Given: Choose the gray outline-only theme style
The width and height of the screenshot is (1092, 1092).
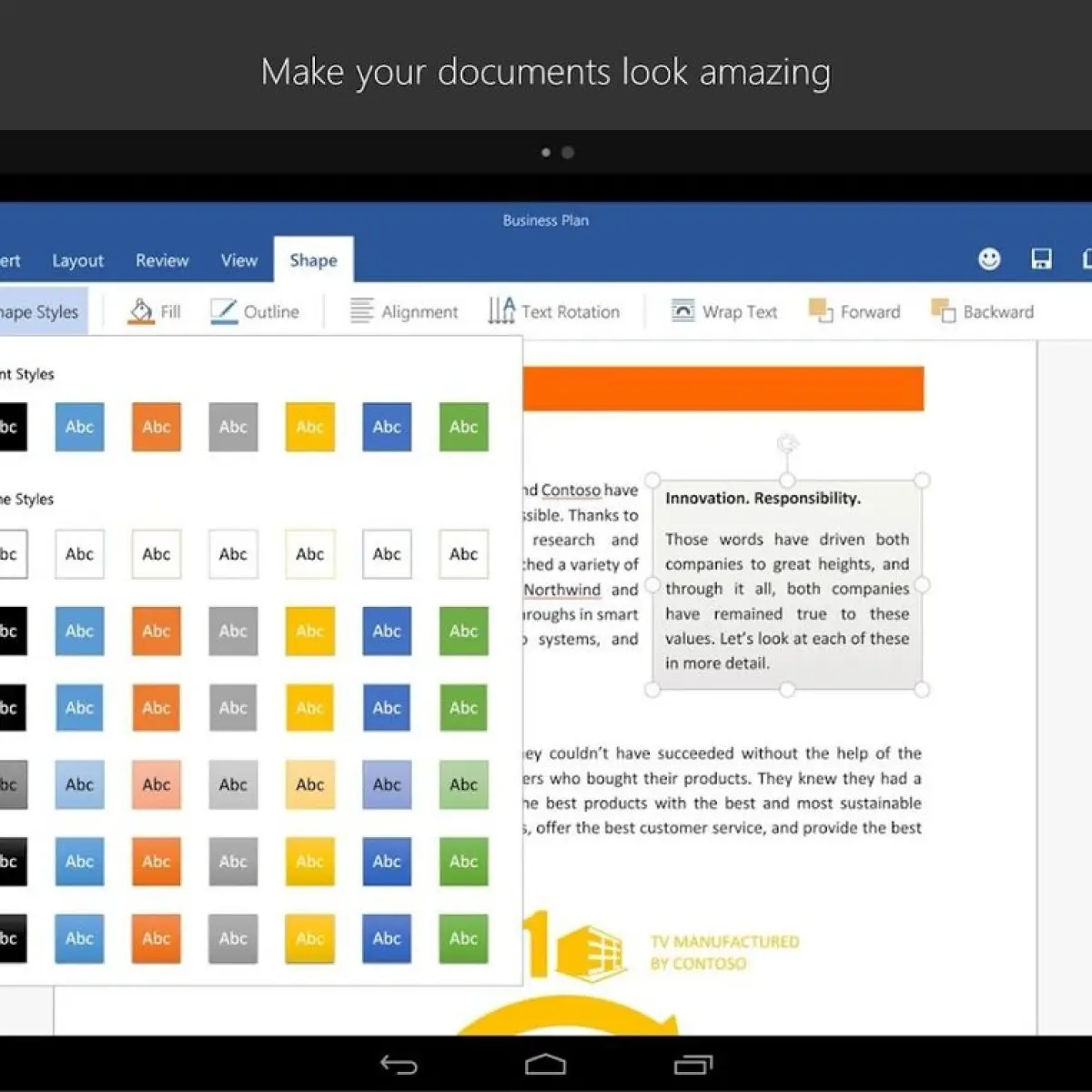Looking at the screenshot, I should tap(233, 554).
